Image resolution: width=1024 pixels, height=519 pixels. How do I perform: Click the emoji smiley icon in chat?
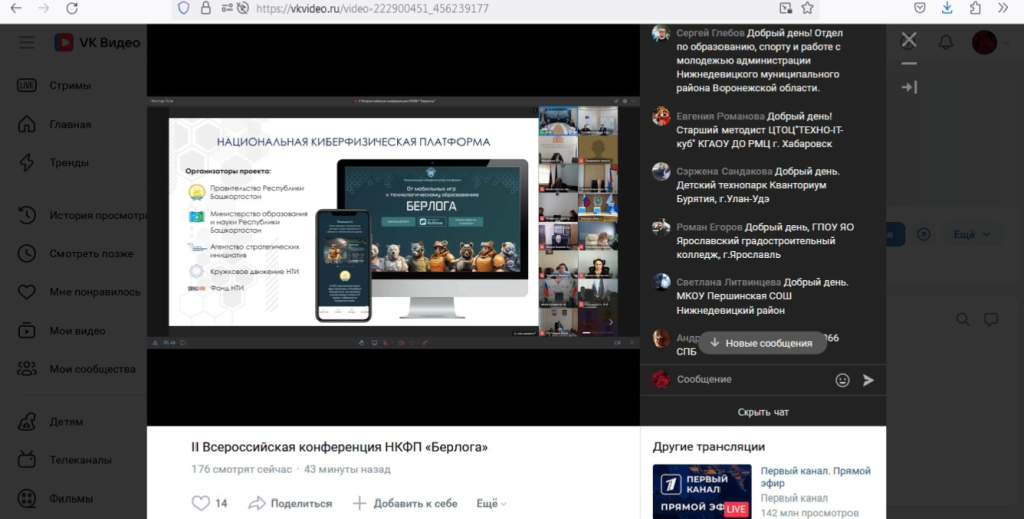pyautogui.click(x=842, y=380)
